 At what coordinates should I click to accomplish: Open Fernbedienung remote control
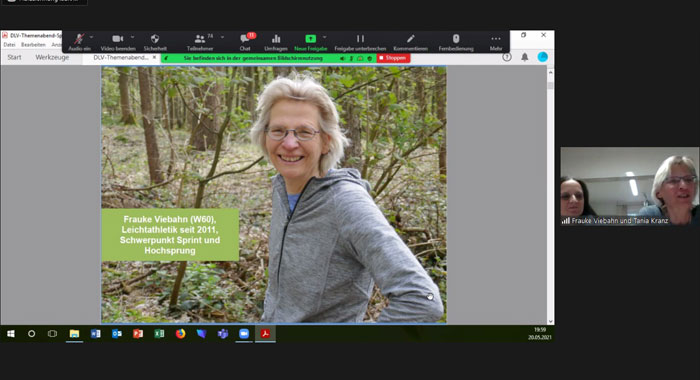tap(456, 42)
